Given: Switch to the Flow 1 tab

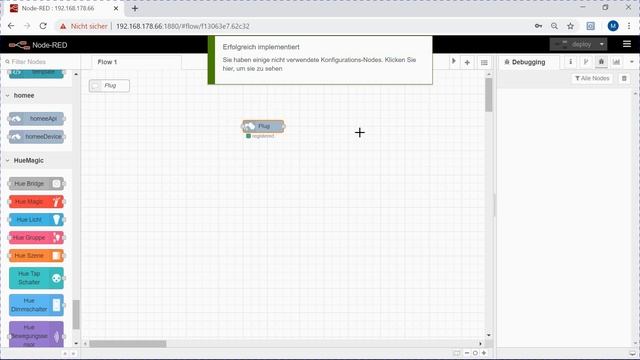Looking at the screenshot, I should tap(107, 62).
